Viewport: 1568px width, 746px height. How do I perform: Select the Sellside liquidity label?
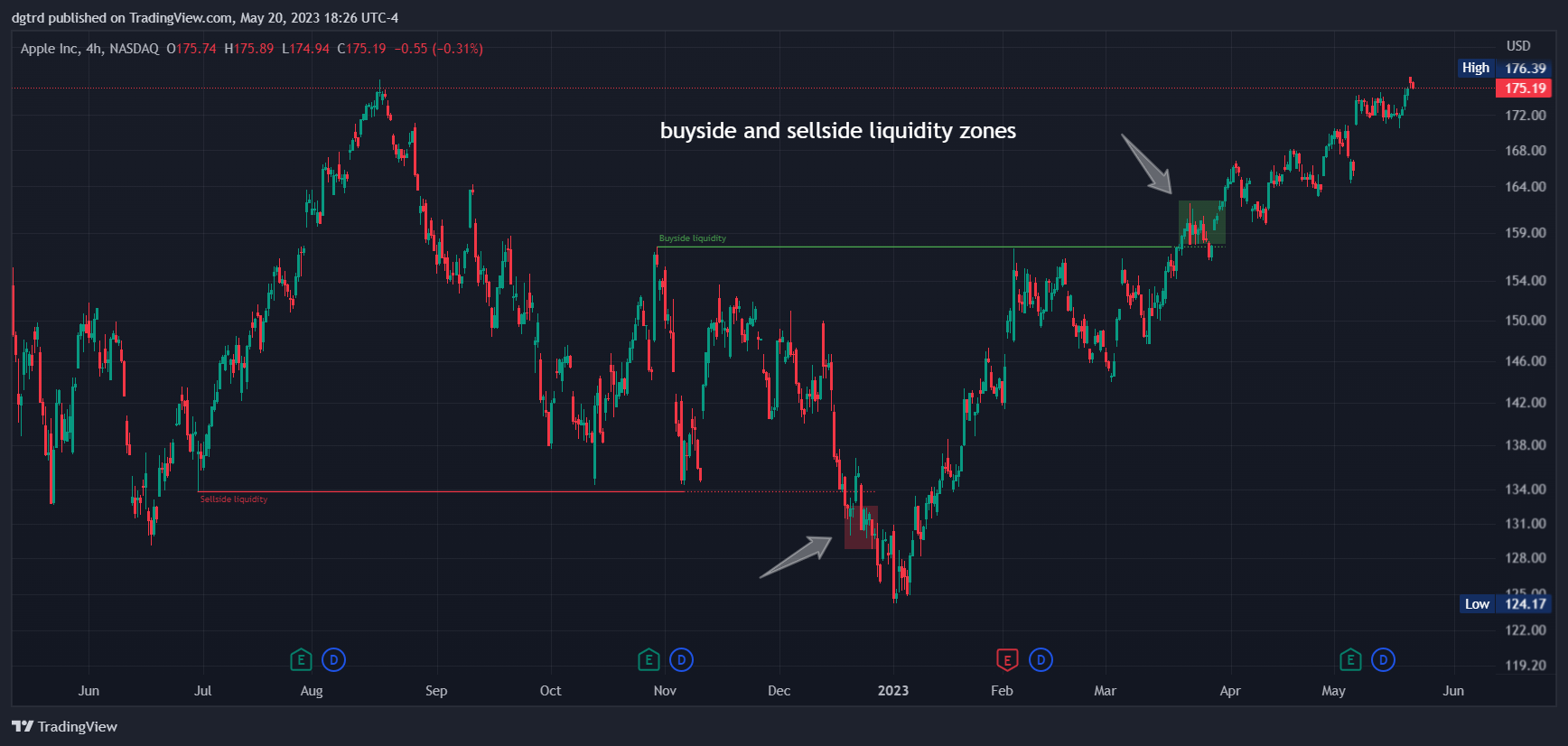pyautogui.click(x=234, y=499)
